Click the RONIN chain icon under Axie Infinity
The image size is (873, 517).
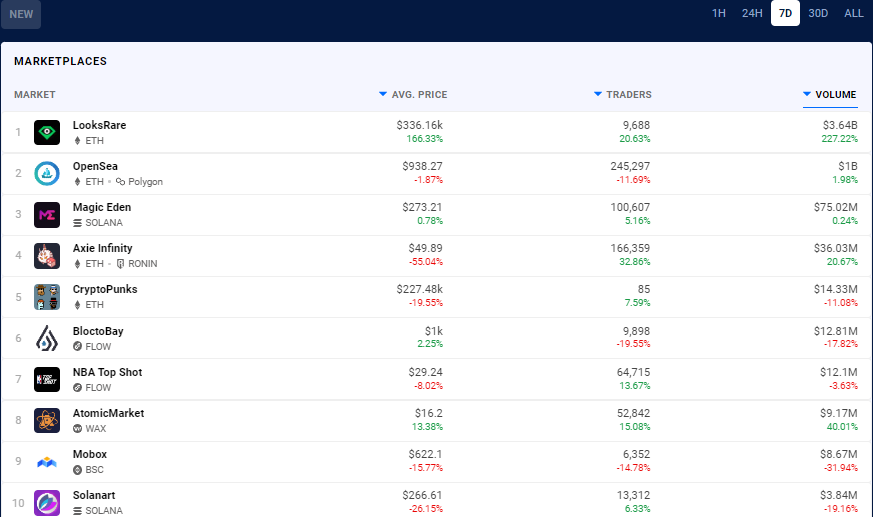pos(120,264)
